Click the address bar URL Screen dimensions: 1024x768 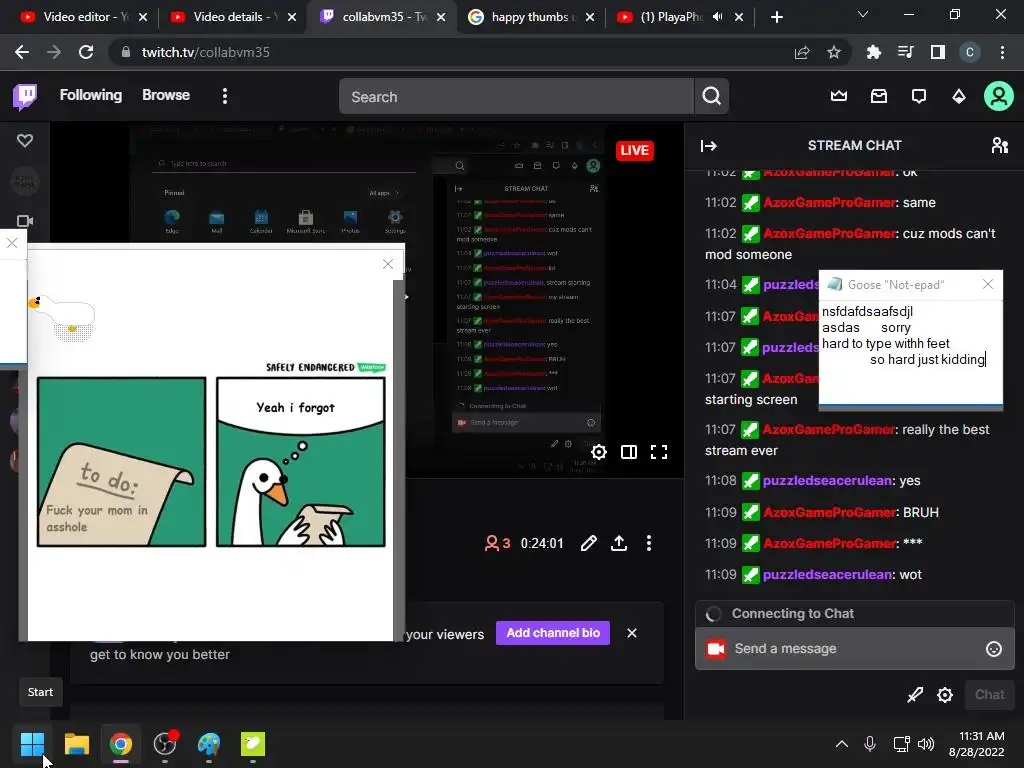click(206, 52)
